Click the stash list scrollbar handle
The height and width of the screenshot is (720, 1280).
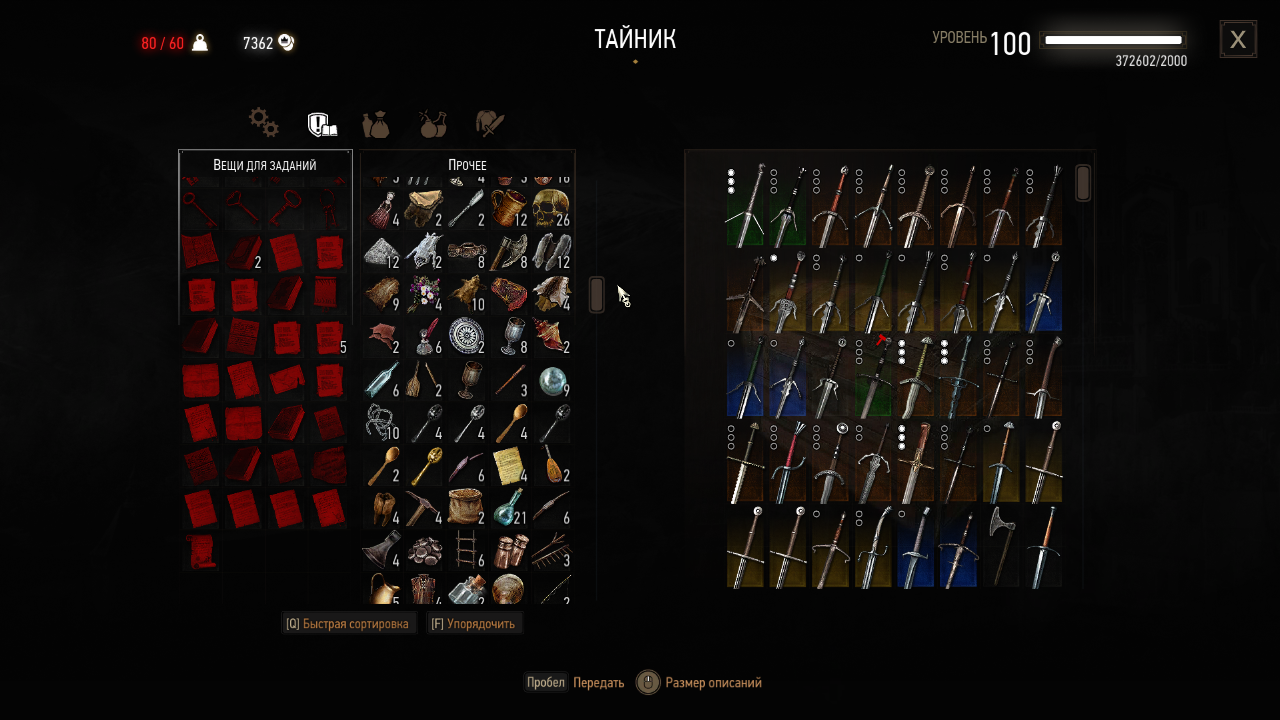596,295
